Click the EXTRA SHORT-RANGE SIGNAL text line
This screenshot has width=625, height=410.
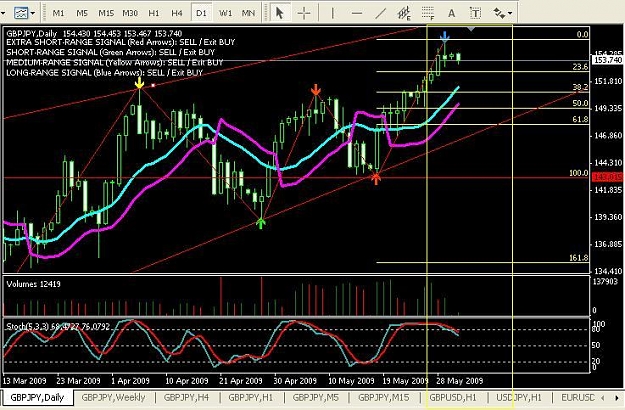[121, 42]
